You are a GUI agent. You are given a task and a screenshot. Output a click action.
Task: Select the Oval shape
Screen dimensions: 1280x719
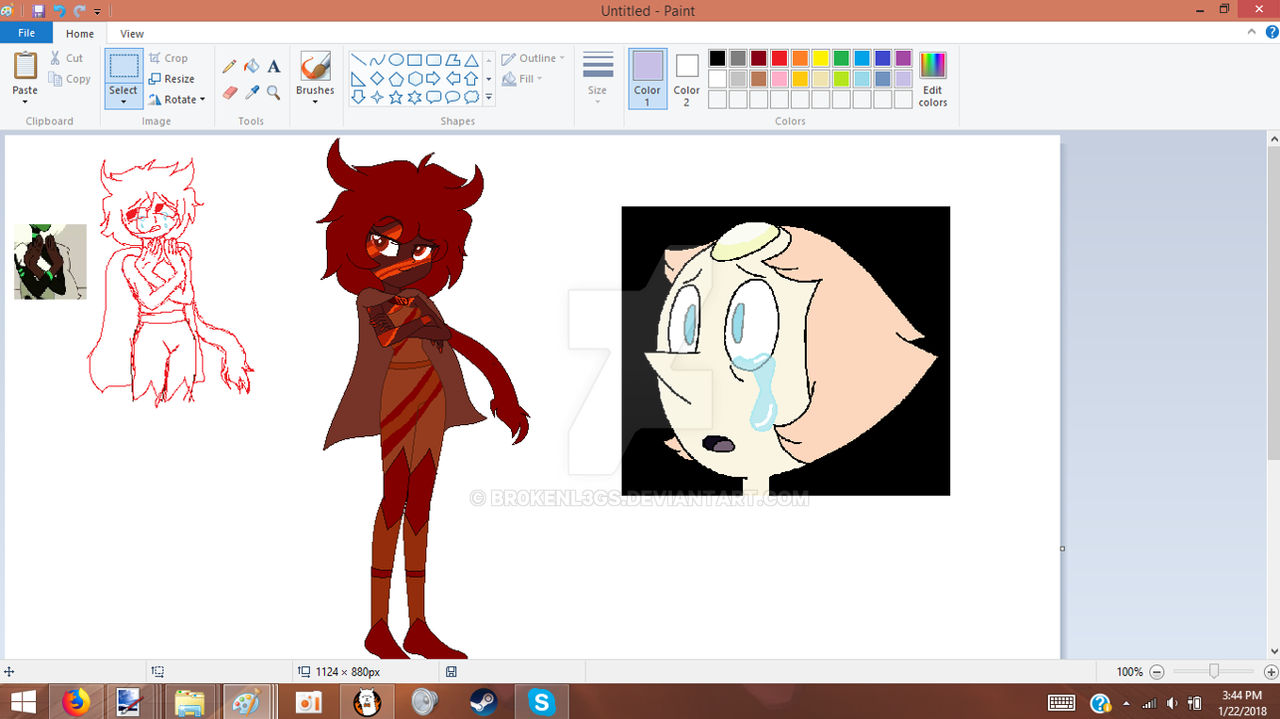[x=395, y=58]
